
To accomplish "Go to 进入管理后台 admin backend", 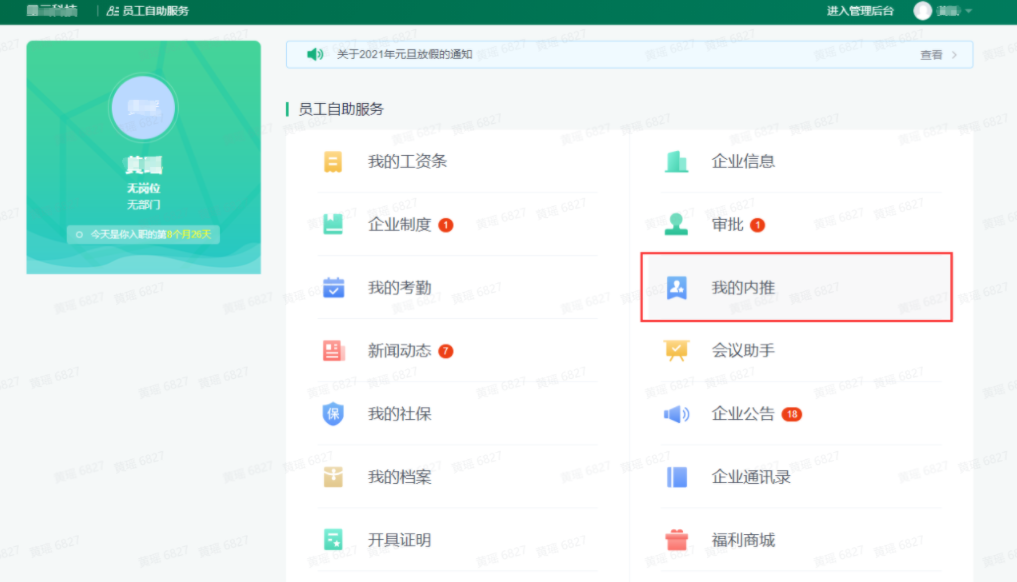I will click(860, 11).
